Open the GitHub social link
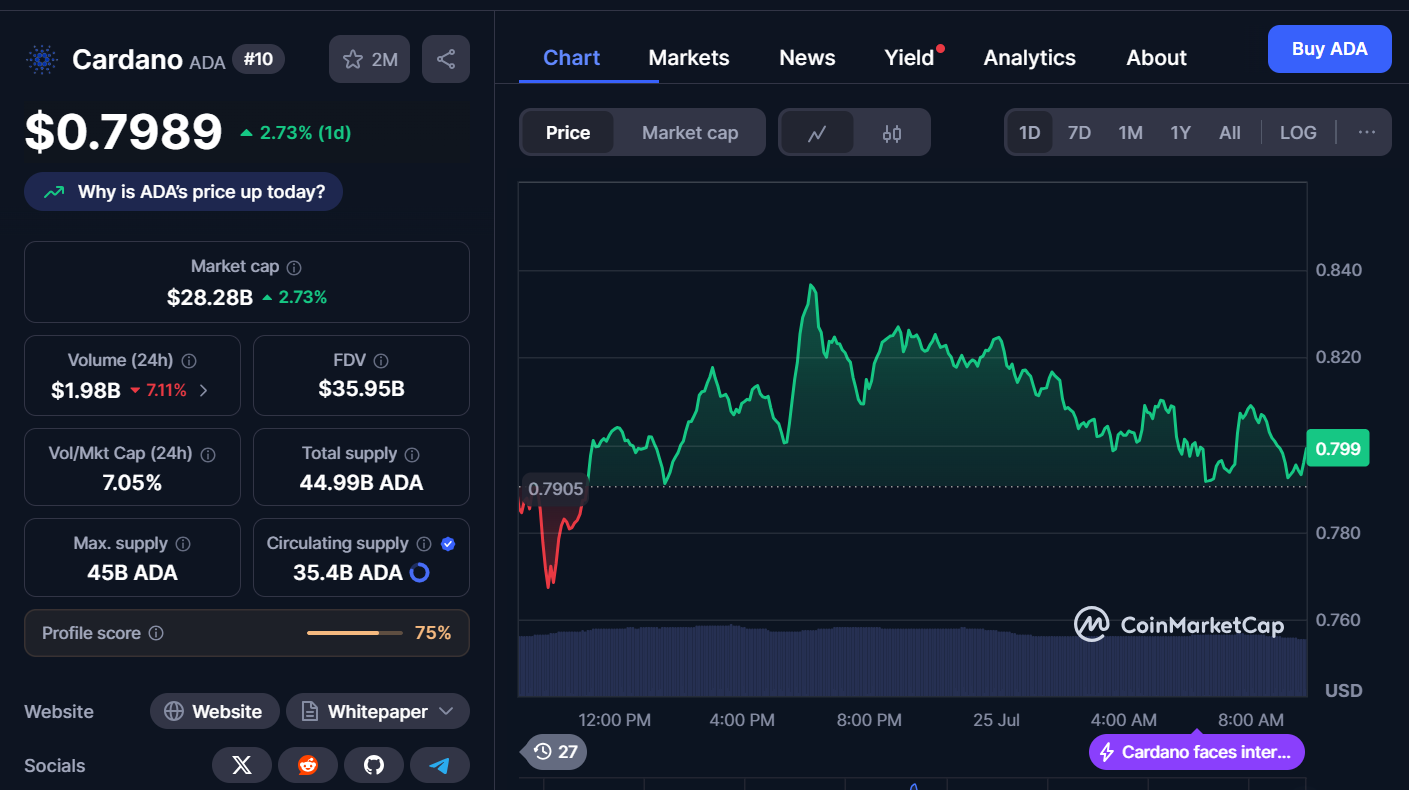The image size is (1409, 790). pyautogui.click(x=374, y=765)
